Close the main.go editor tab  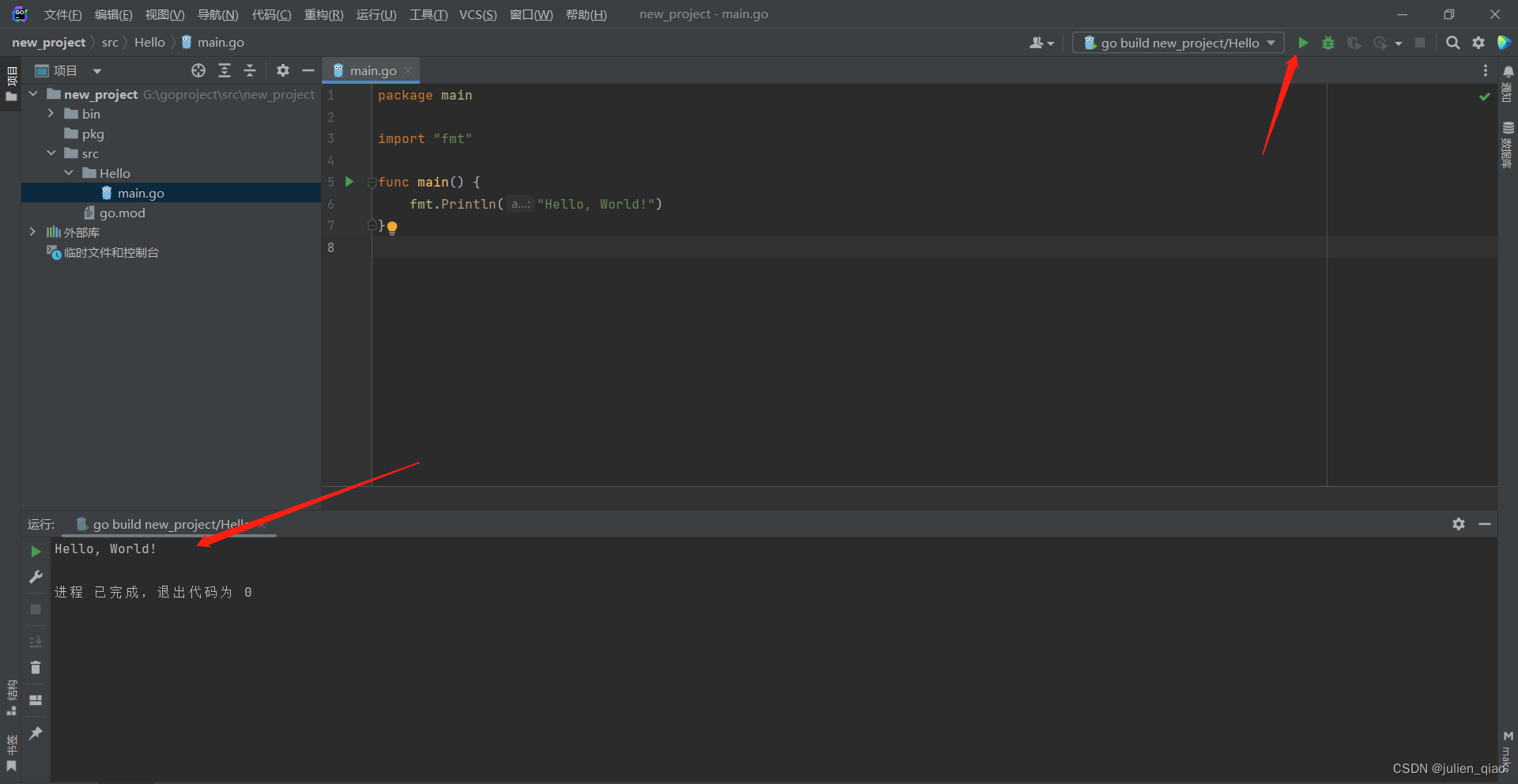(x=408, y=70)
